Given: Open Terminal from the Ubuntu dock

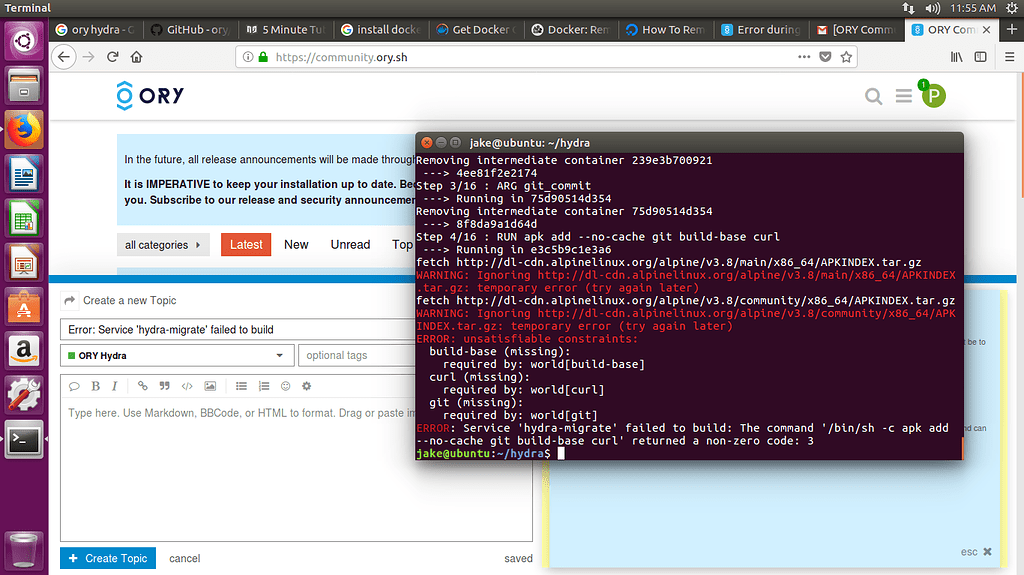Looking at the screenshot, I should pos(24,440).
